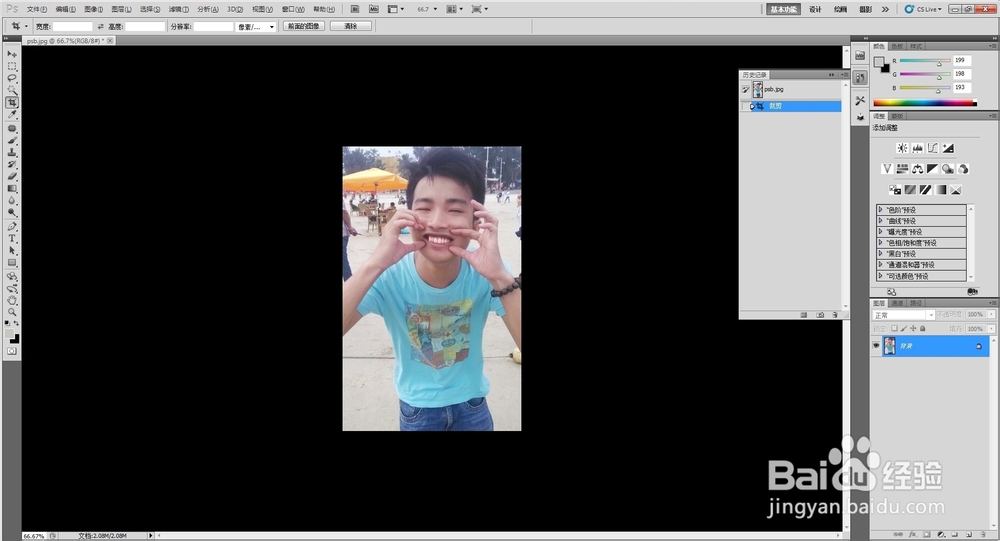Select the Brush tool
Viewport: 1000px width, 541px height.
(12, 140)
